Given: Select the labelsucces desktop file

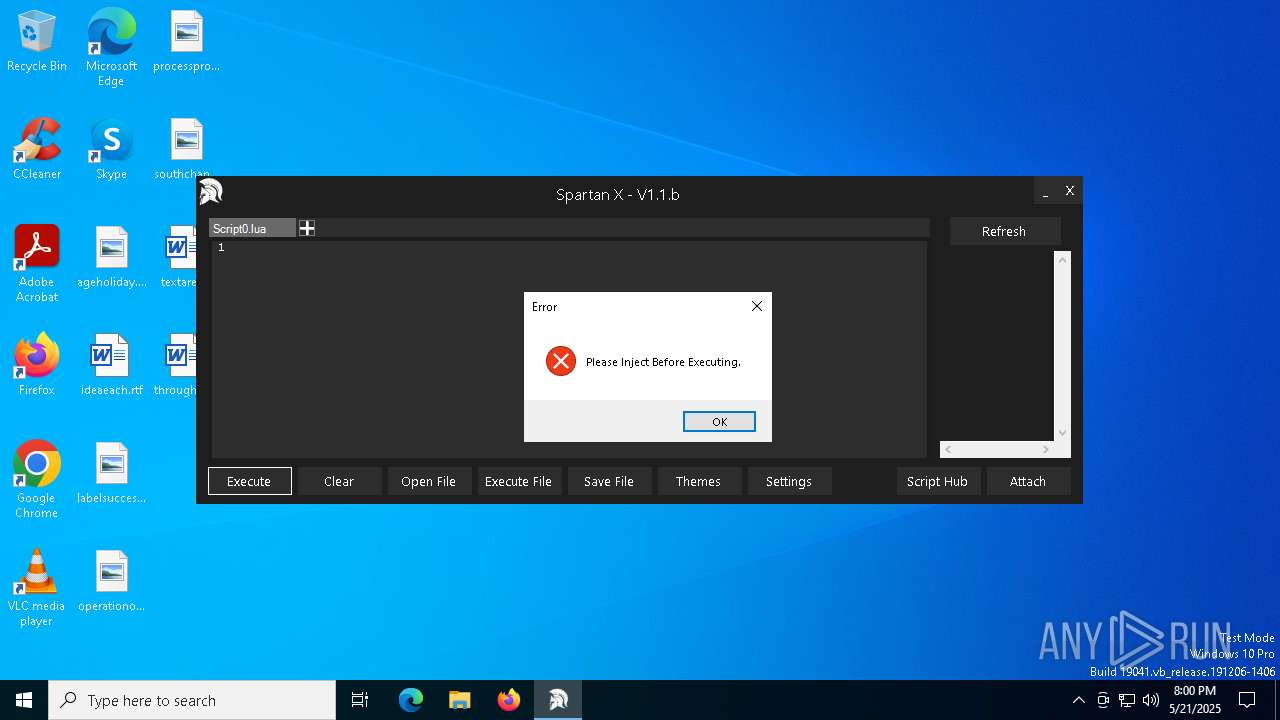Looking at the screenshot, I should (x=112, y=474).
